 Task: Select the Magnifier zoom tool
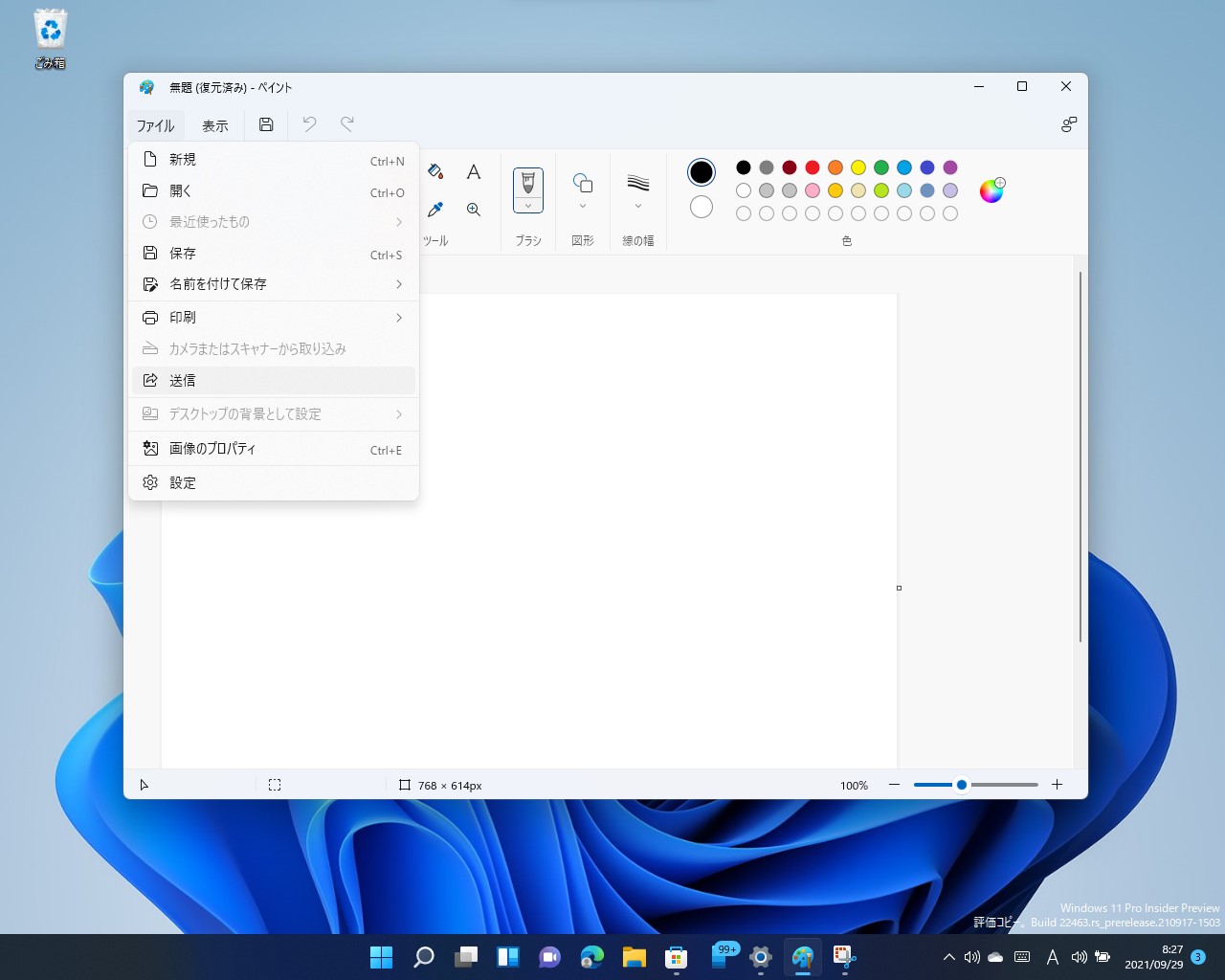point(474,209)
